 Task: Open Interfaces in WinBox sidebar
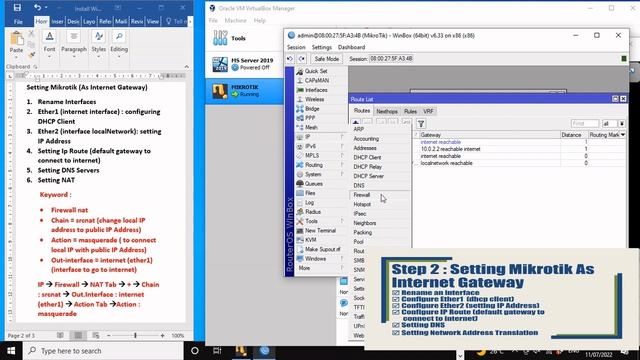[316, 90]
